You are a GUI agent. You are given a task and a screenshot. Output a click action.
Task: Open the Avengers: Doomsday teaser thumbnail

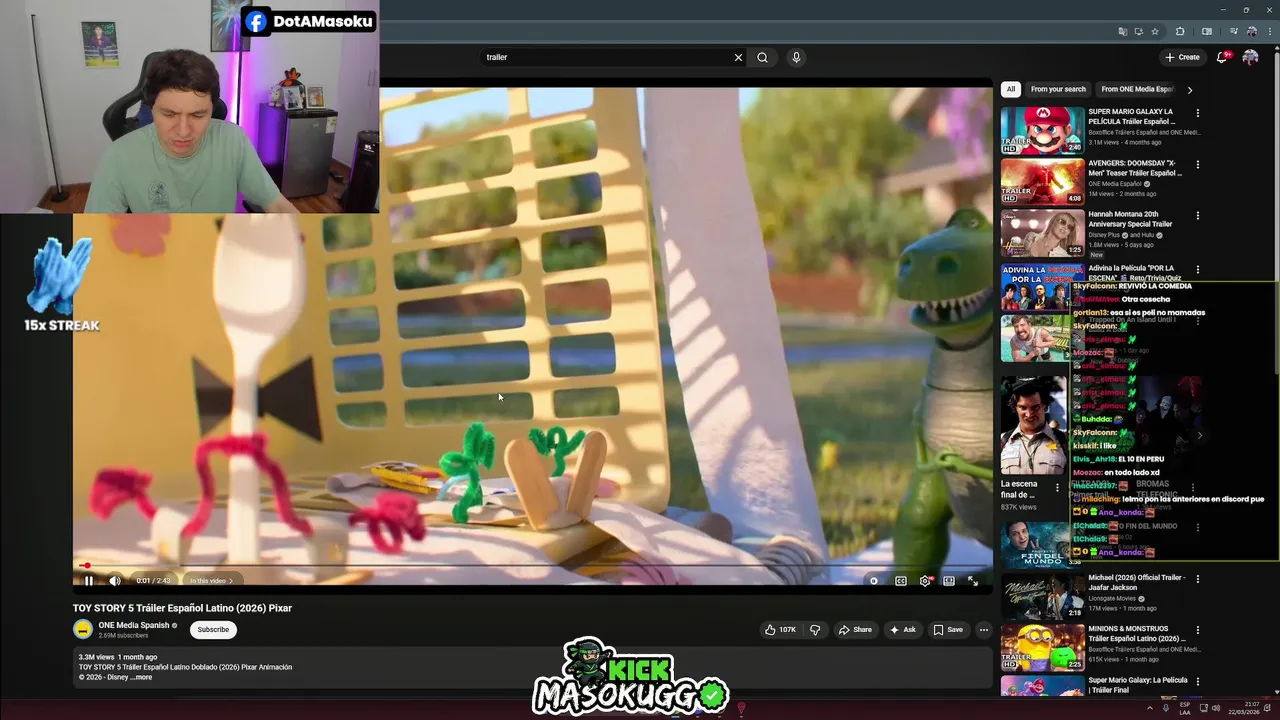tap(1042, 181)
